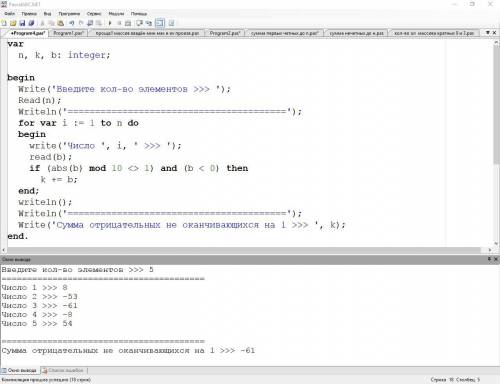Screen dimensions: 500x384
Task: Open the tab list dropdown arrow
Action: coord(488,33)
